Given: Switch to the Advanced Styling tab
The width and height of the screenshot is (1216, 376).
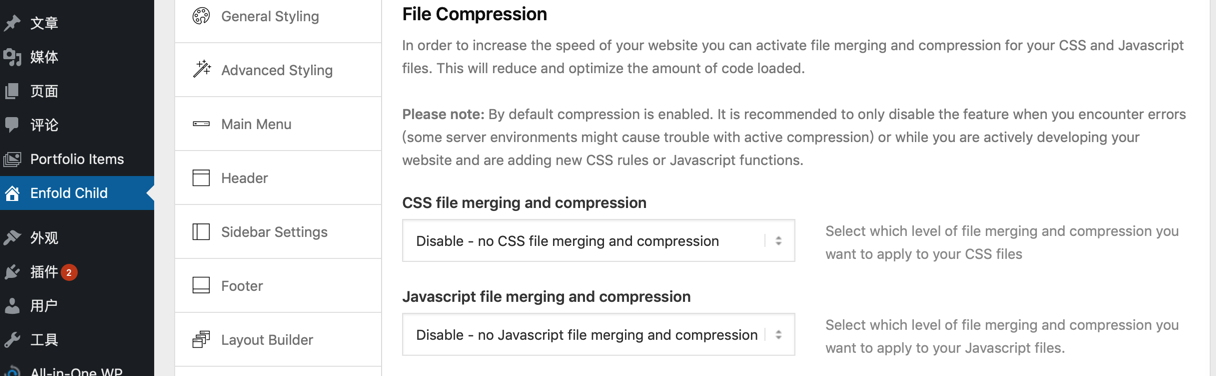Looking at the screenshot, I should pyautogui.click(x=278, y=70).
